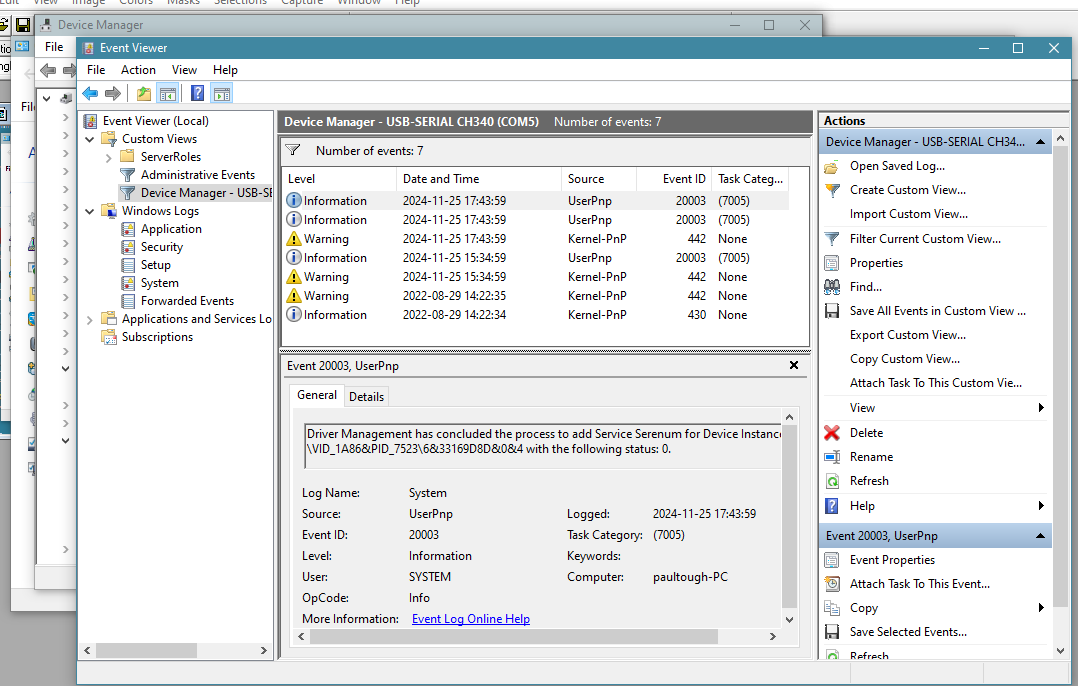Click Import Custom View action
This screenshot has width=1078, height=686.
[x=909, y=214]
